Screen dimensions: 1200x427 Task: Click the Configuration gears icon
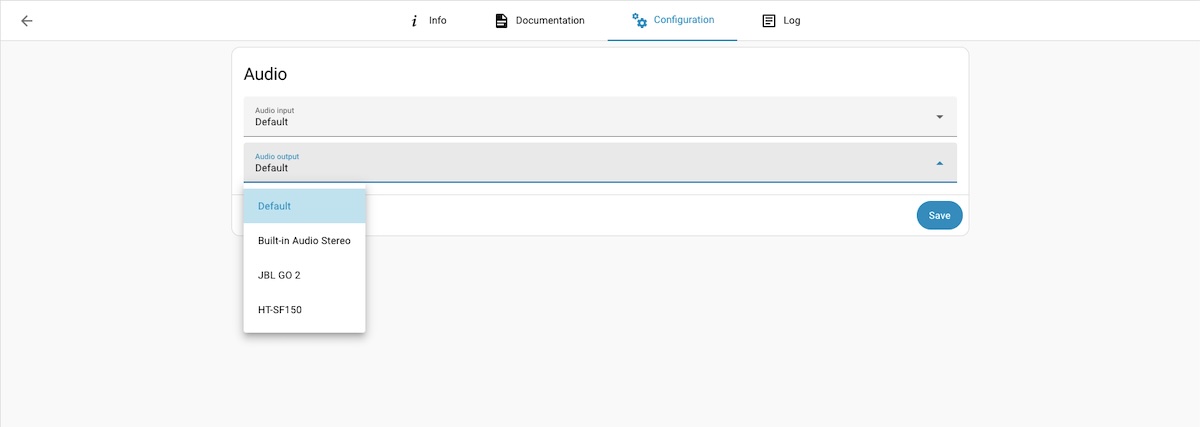pos(640,20)
